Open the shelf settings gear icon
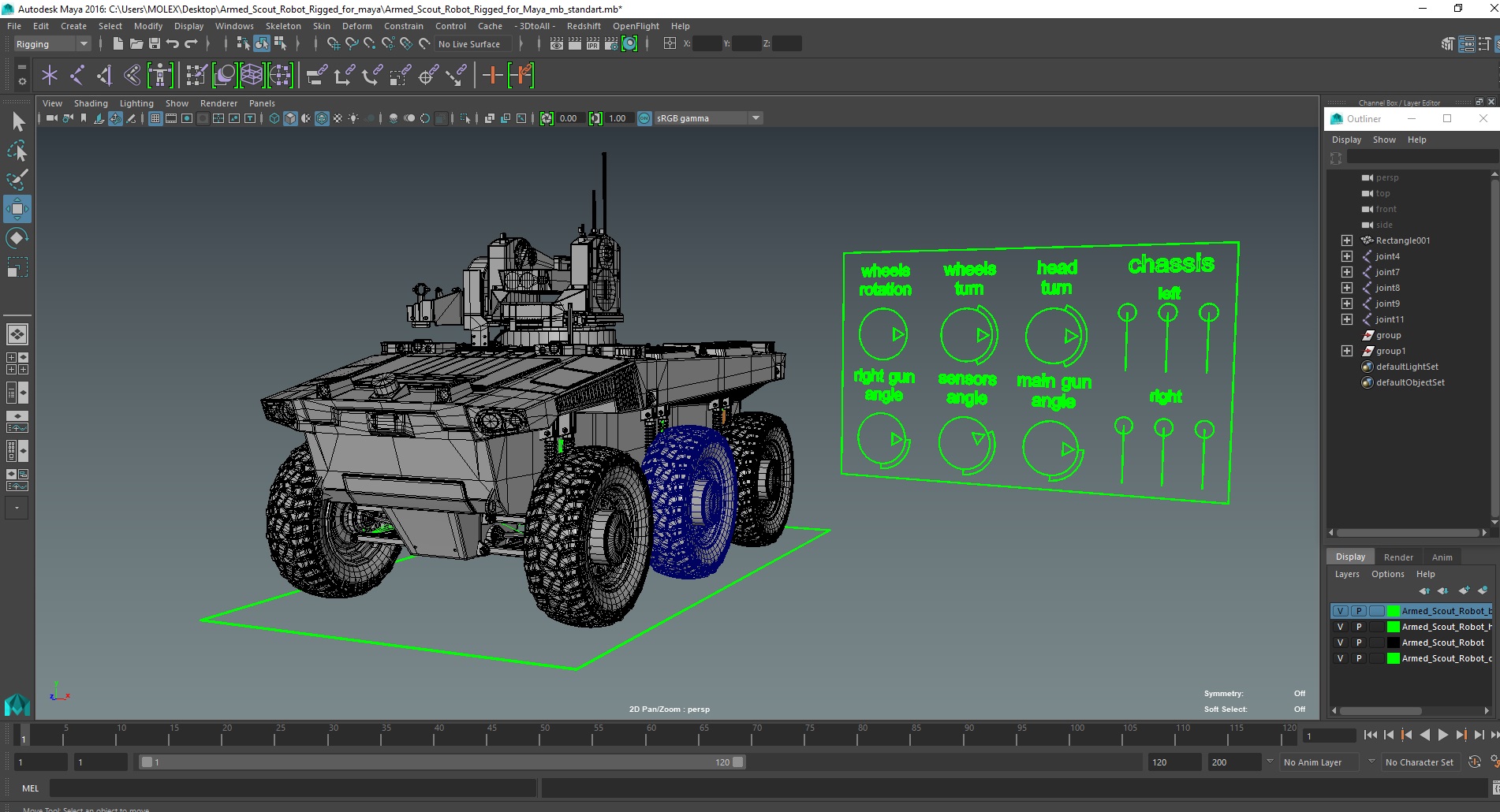Viewport: 1500px width, 812px height. (x=22, y=81)
